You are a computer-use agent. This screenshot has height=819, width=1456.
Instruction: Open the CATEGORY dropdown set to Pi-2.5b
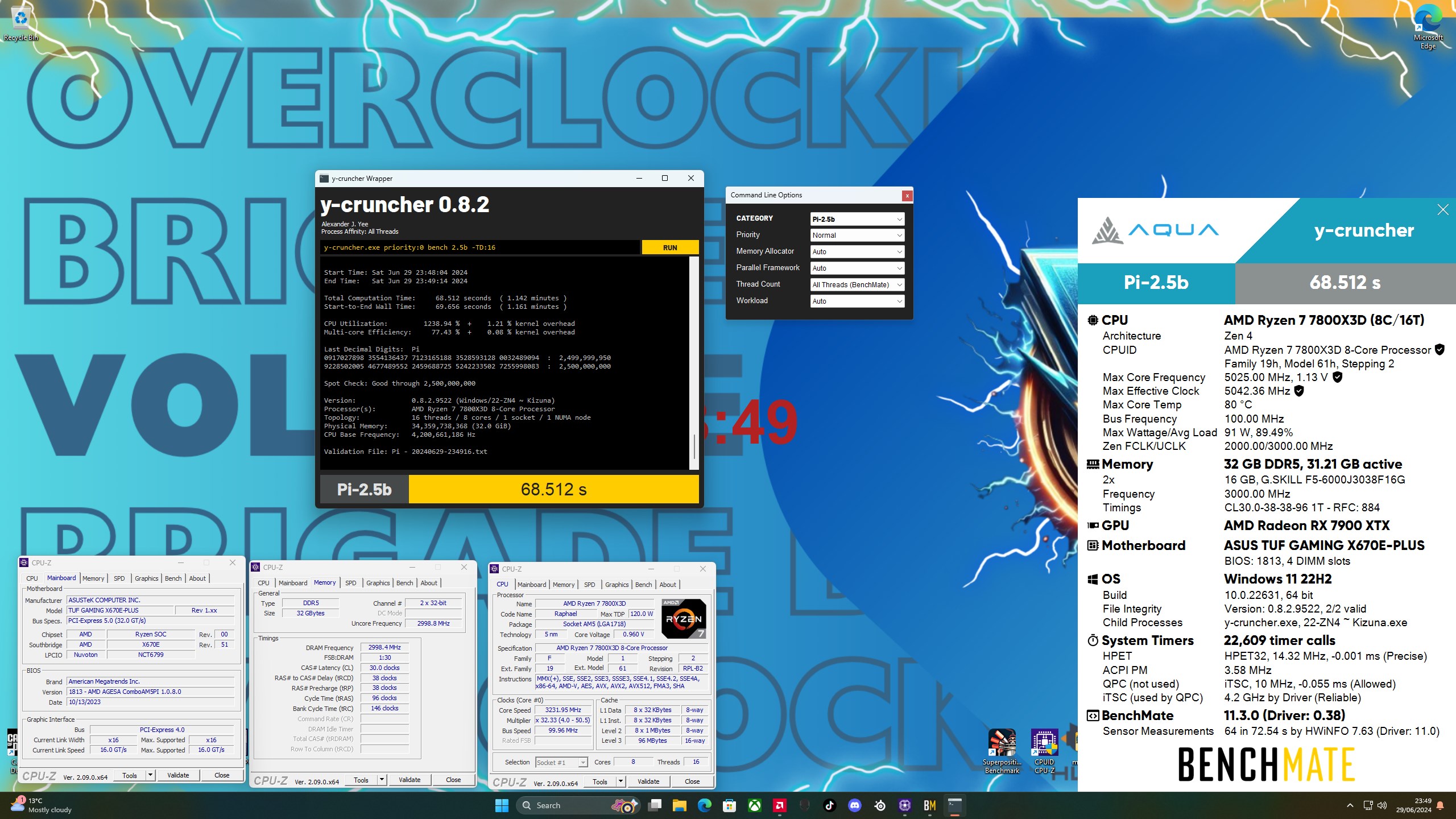coord(857,219)
